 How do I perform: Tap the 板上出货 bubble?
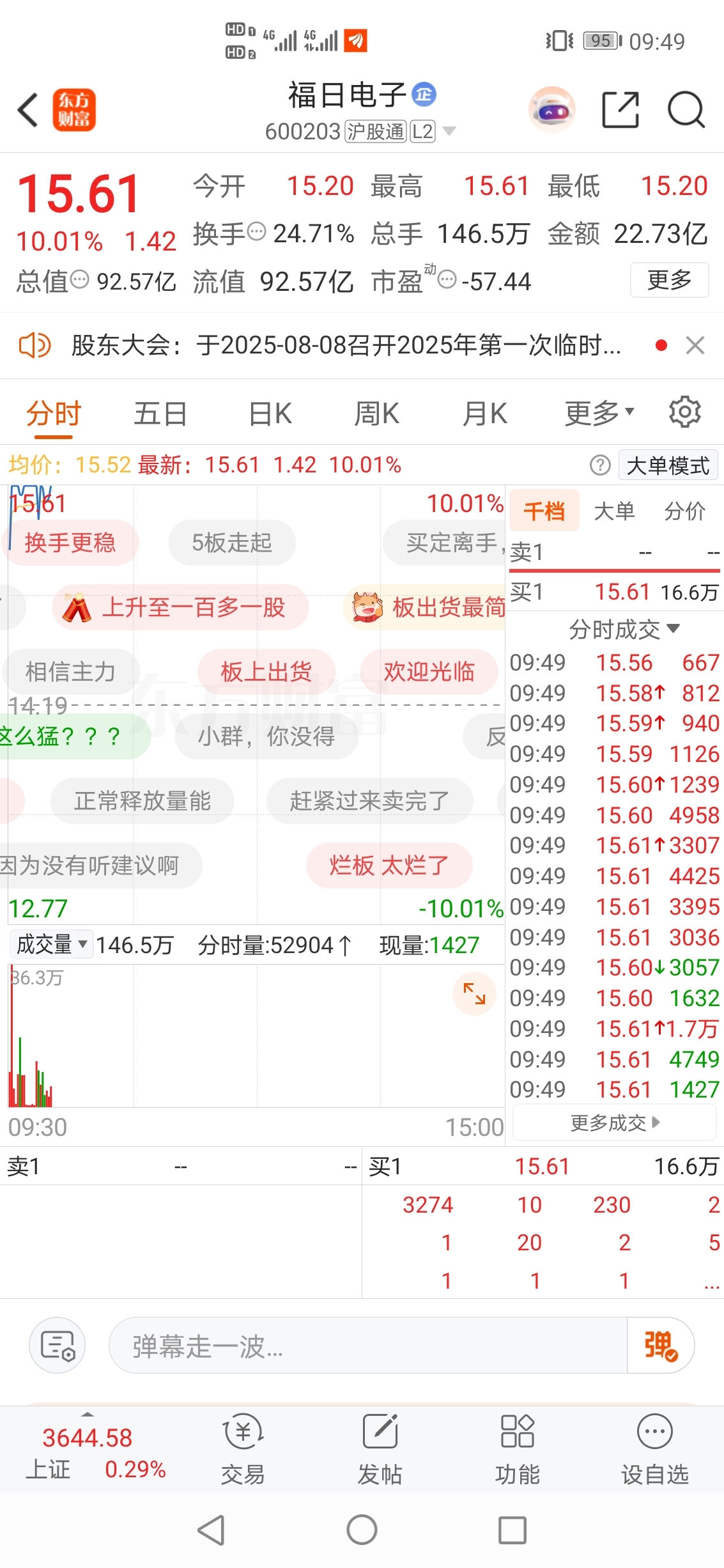pos(266,672)
